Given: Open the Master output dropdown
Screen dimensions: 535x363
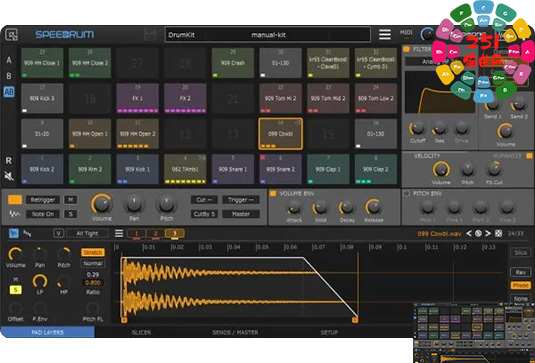Looking at the screenshot, I should coord(241,214).
